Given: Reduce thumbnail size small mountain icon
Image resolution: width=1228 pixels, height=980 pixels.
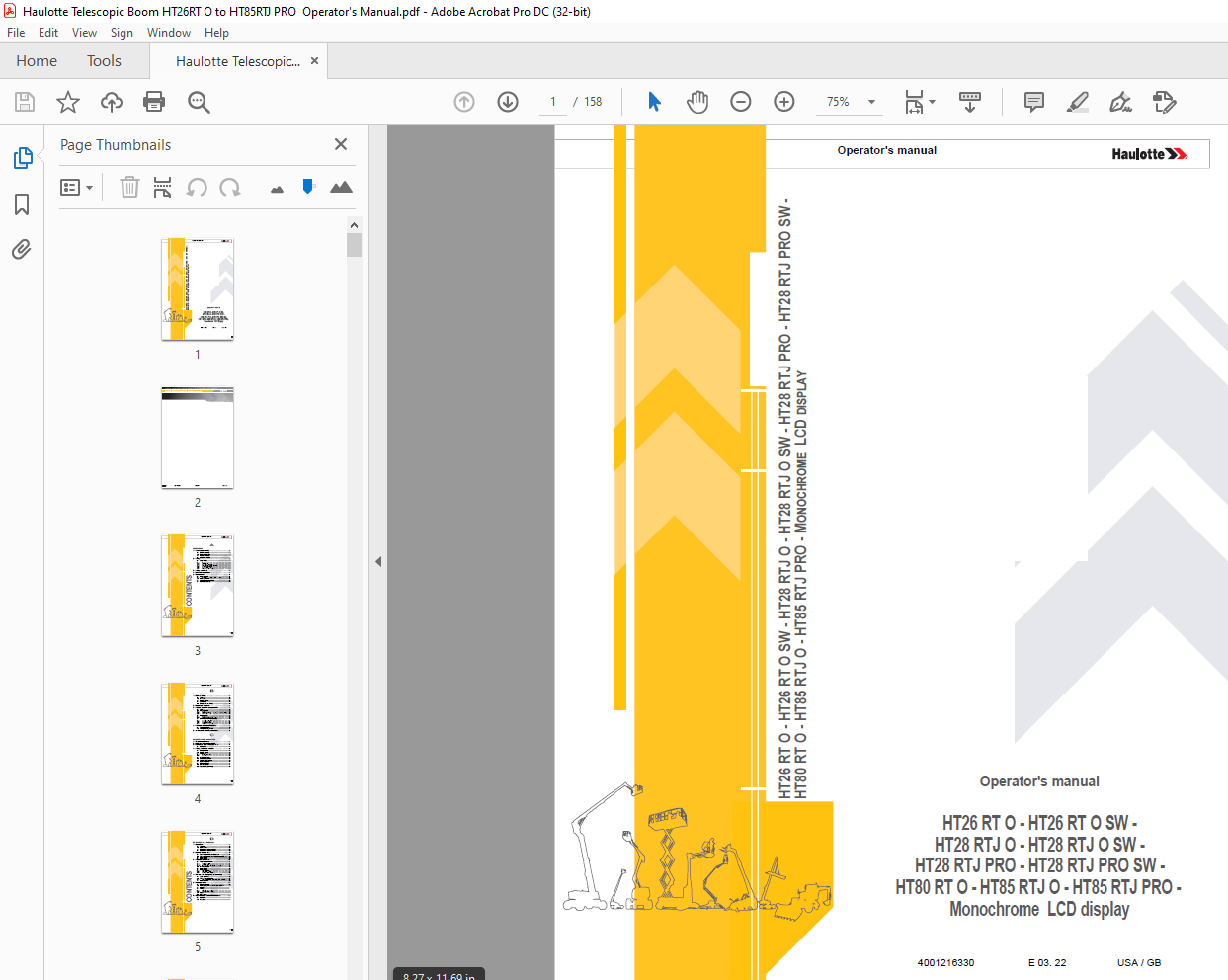Looking at the screenshot, I should pos(277,189).
